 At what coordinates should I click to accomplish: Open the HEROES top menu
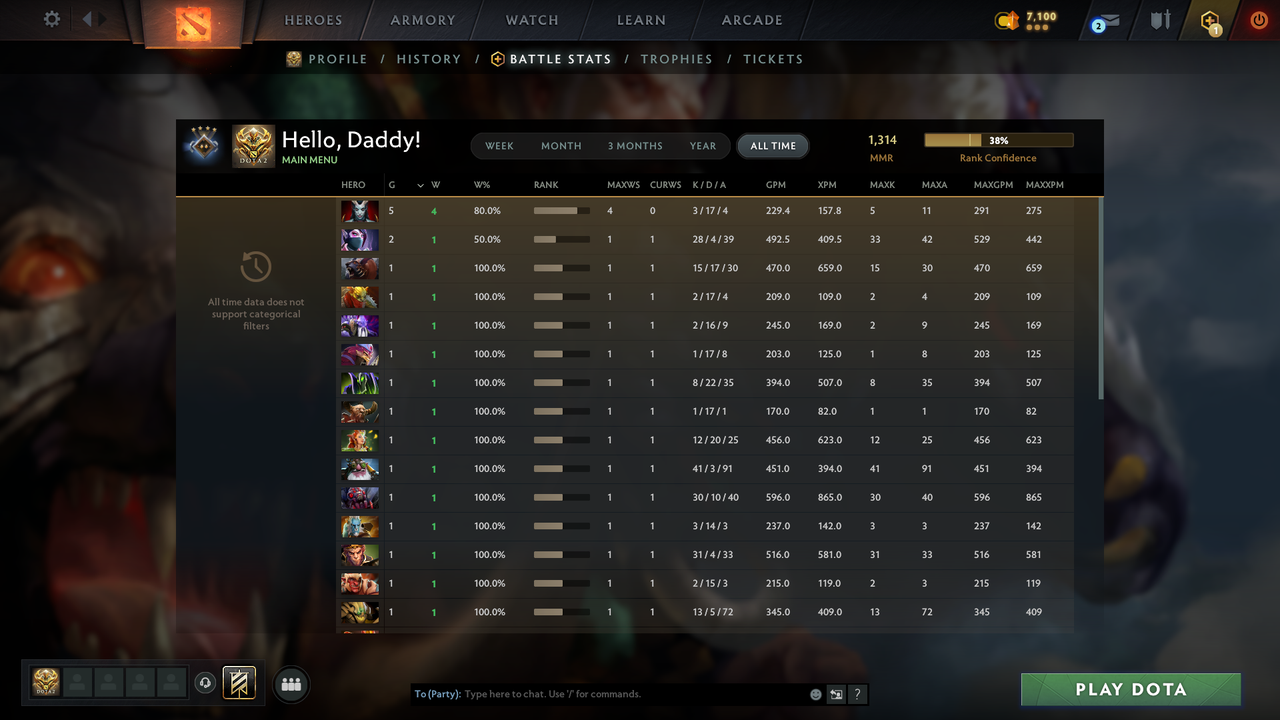[313, 20]
